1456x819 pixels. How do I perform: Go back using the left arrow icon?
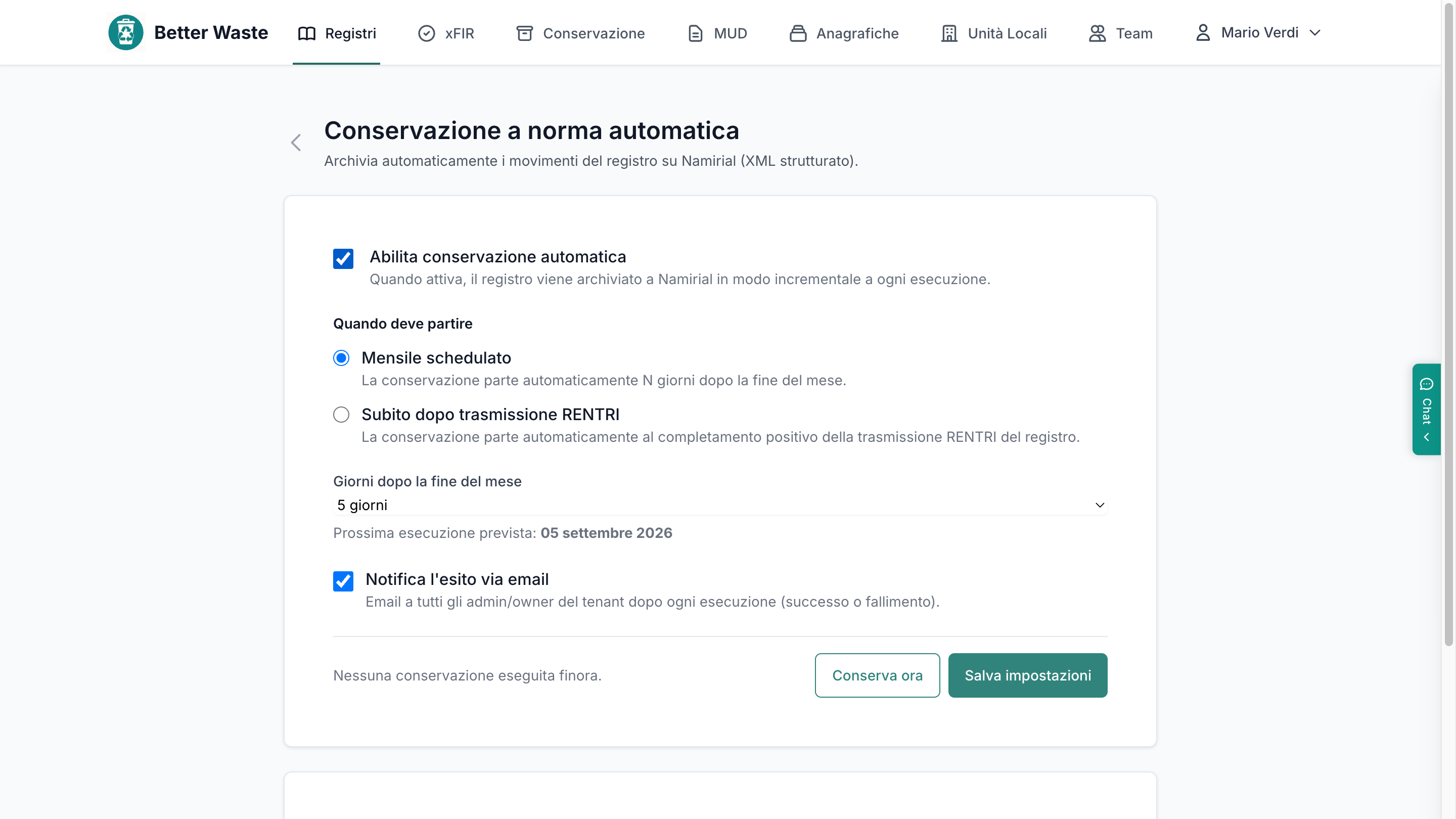pos(296,143)
